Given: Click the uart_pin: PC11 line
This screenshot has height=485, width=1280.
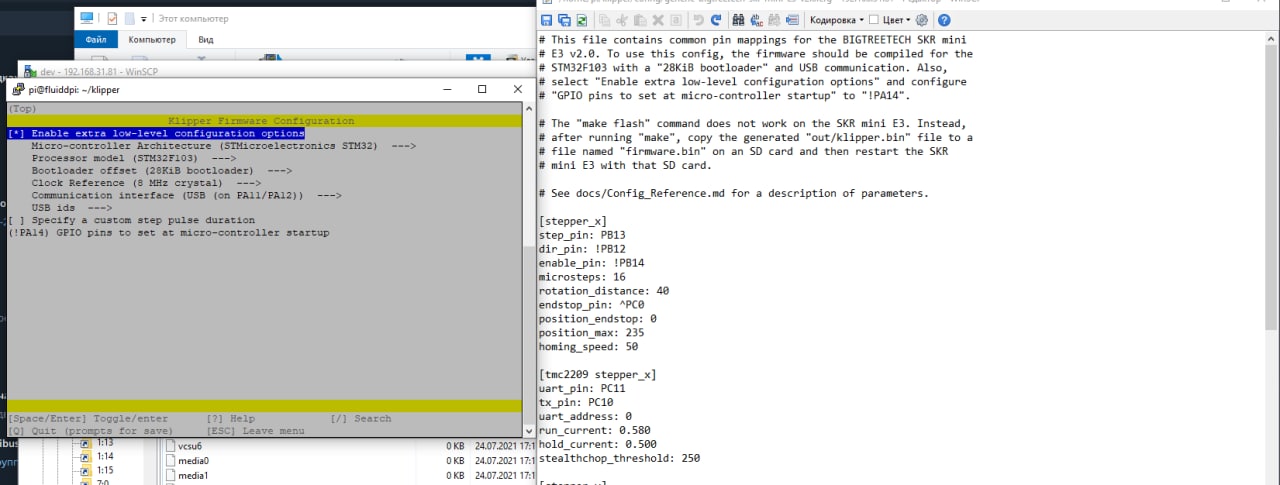Looking at the screenshot, I should click(581, 388).
